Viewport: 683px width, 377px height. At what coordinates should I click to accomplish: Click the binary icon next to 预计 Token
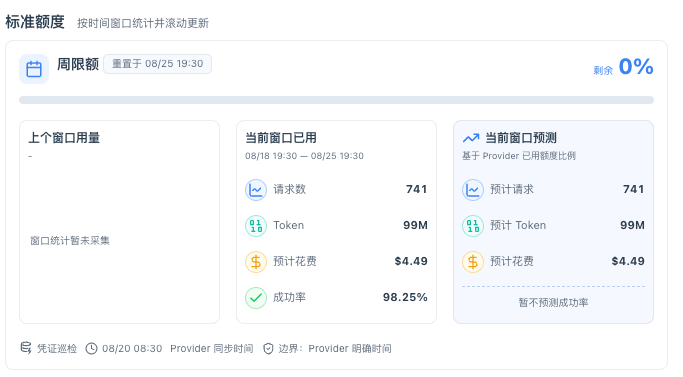pyautogui.click(x=473, y=226)
